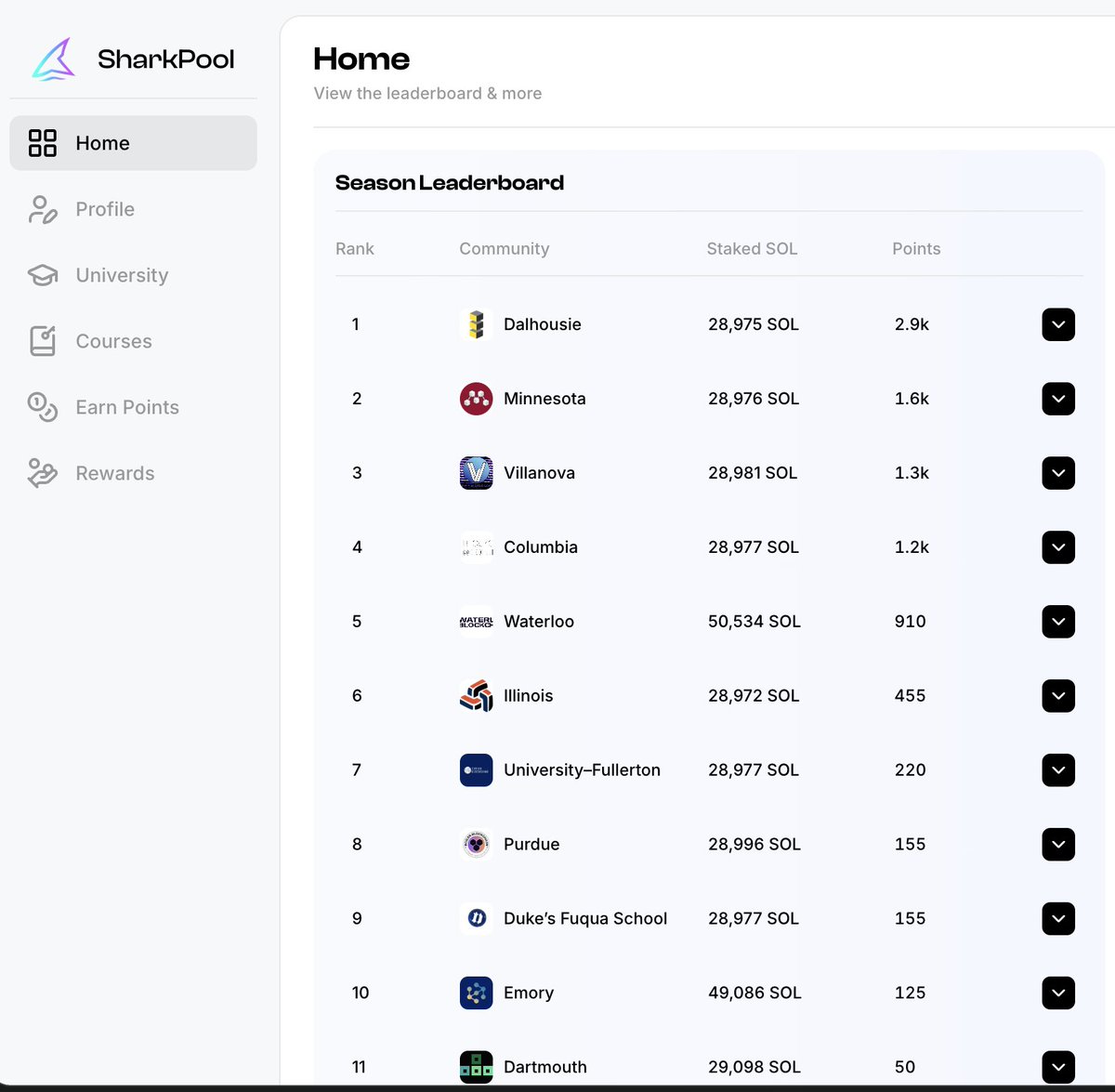The width and height of the screenshot is (1115, 1092).
Task: Click the Minnesota community logo
Action: coord(477,399)
